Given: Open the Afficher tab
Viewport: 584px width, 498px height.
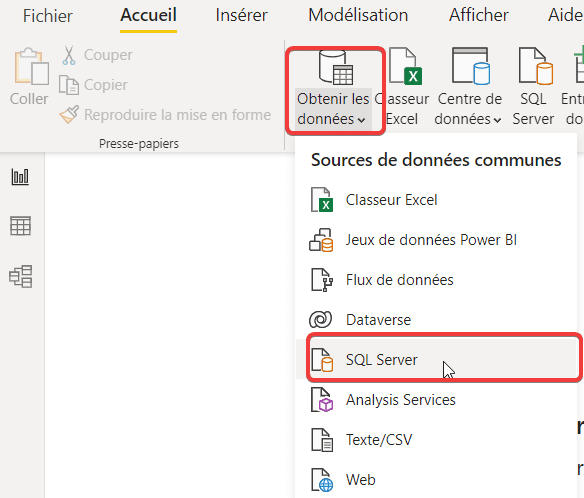Looking at the screenshot, I should pos(479,15).
